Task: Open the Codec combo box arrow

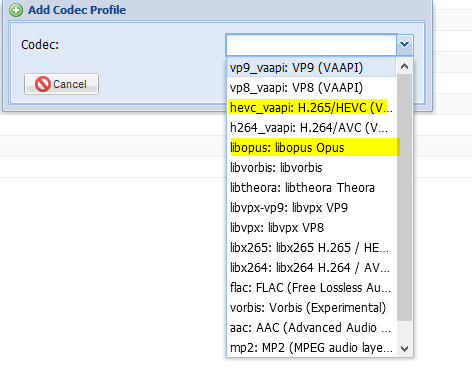Action: tap(405, 44)
